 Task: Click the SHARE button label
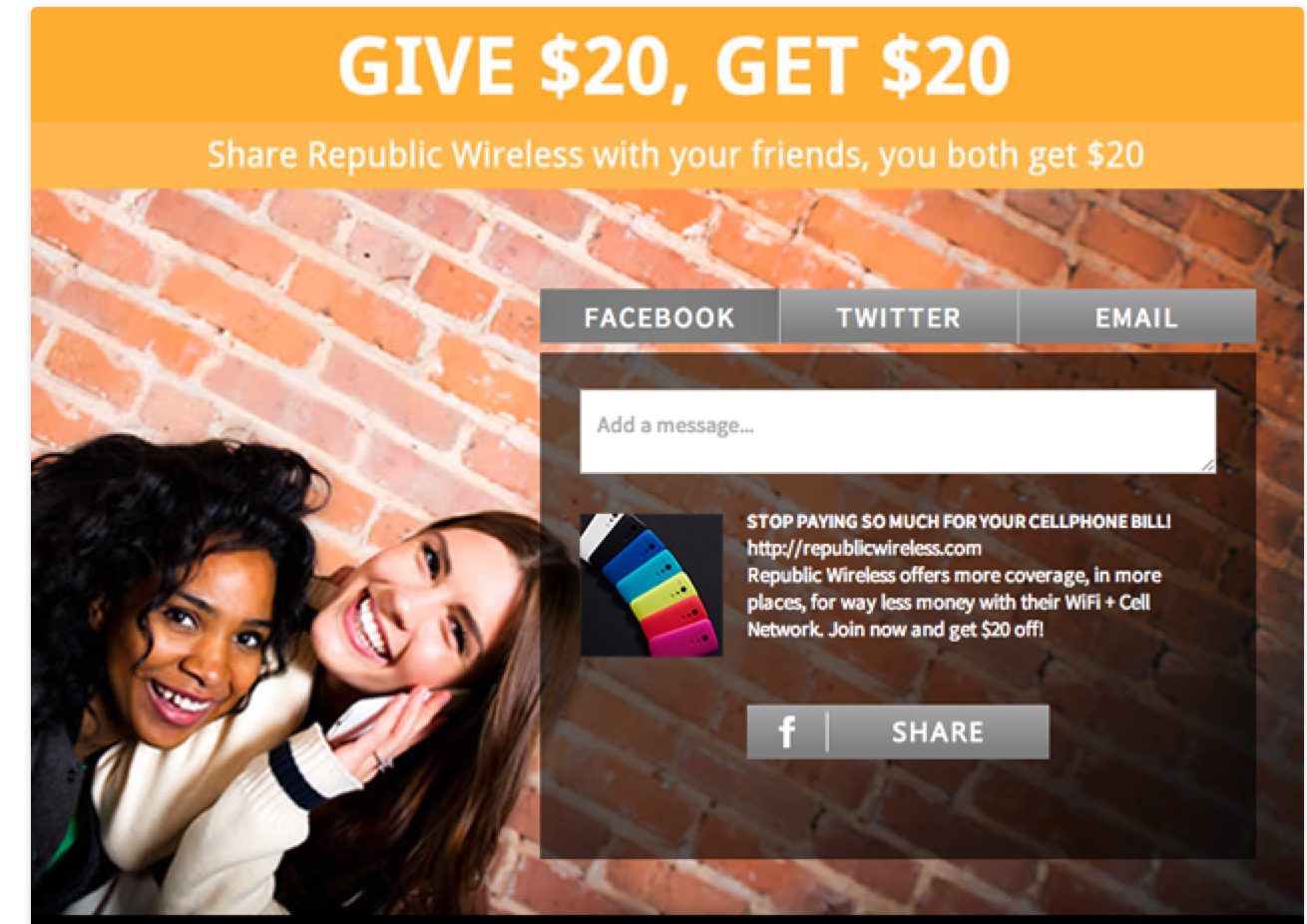(938, 732)
